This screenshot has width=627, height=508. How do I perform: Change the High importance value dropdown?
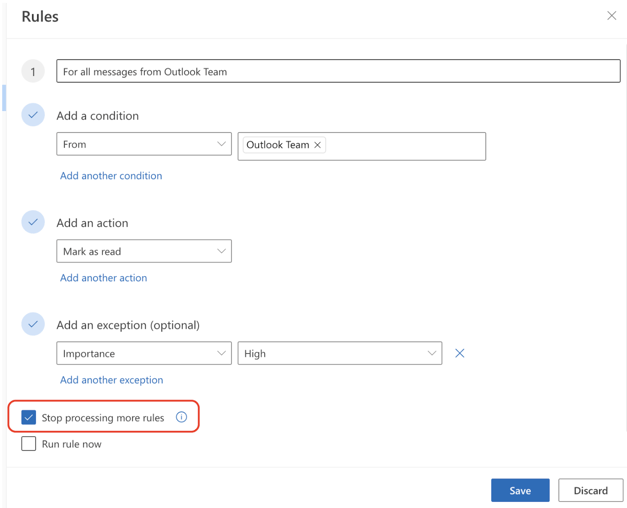(339, 354)
